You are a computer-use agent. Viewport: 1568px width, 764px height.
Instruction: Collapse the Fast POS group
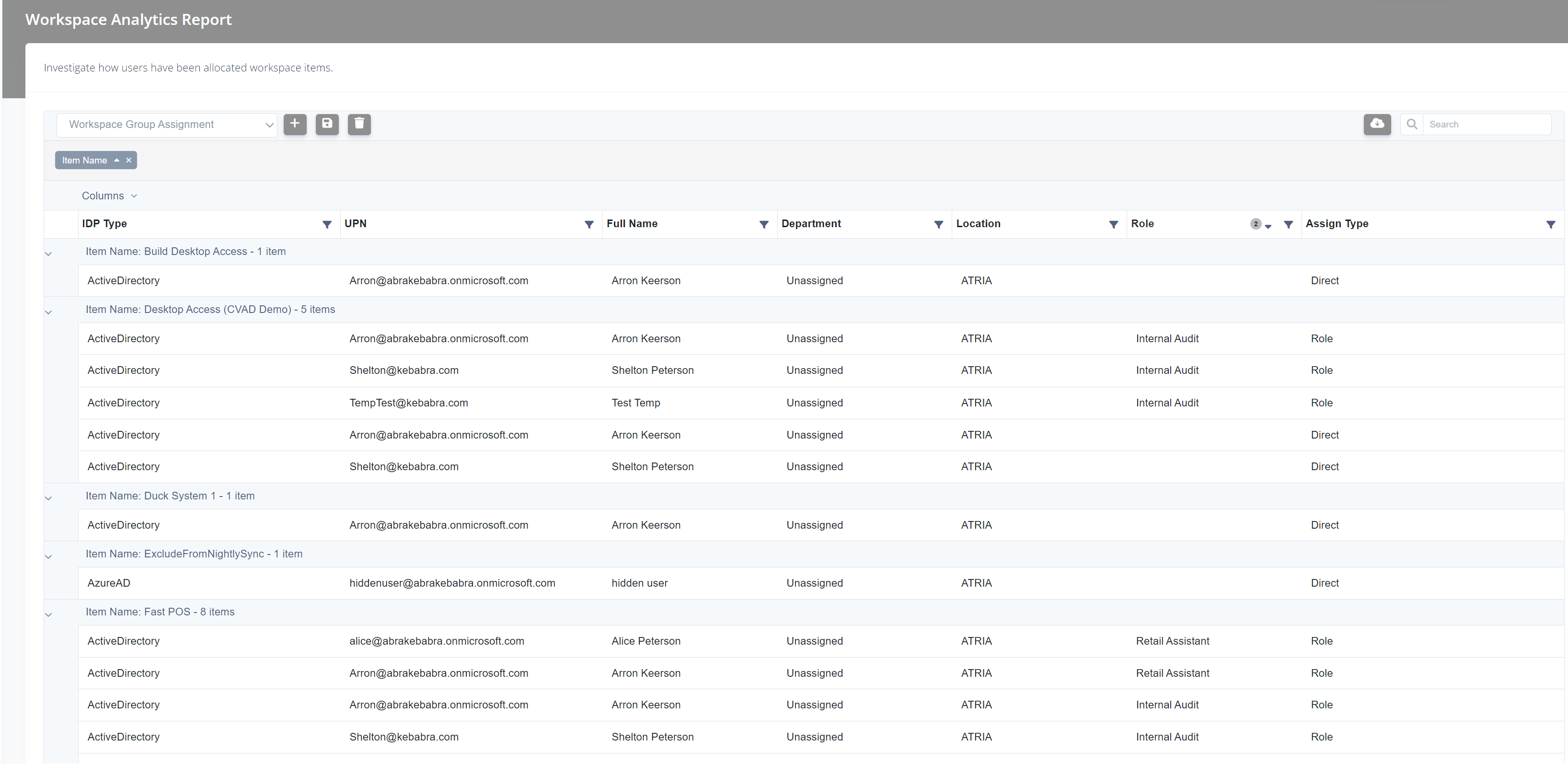point(49,614)
